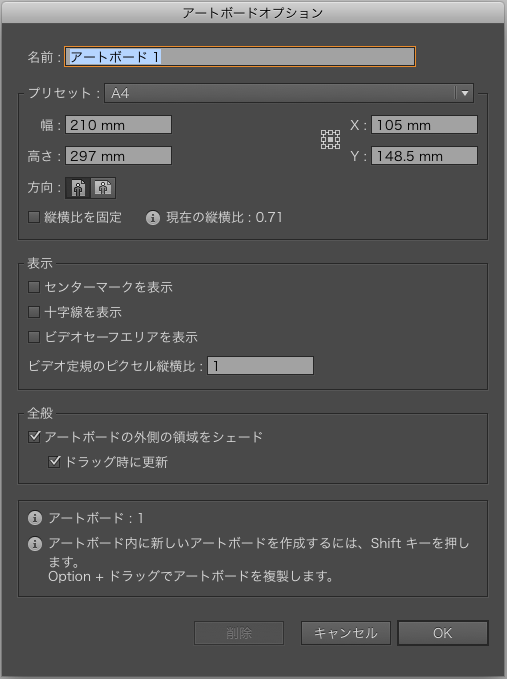
Task: Click the OK button
Action: click(x=442, y=633)
